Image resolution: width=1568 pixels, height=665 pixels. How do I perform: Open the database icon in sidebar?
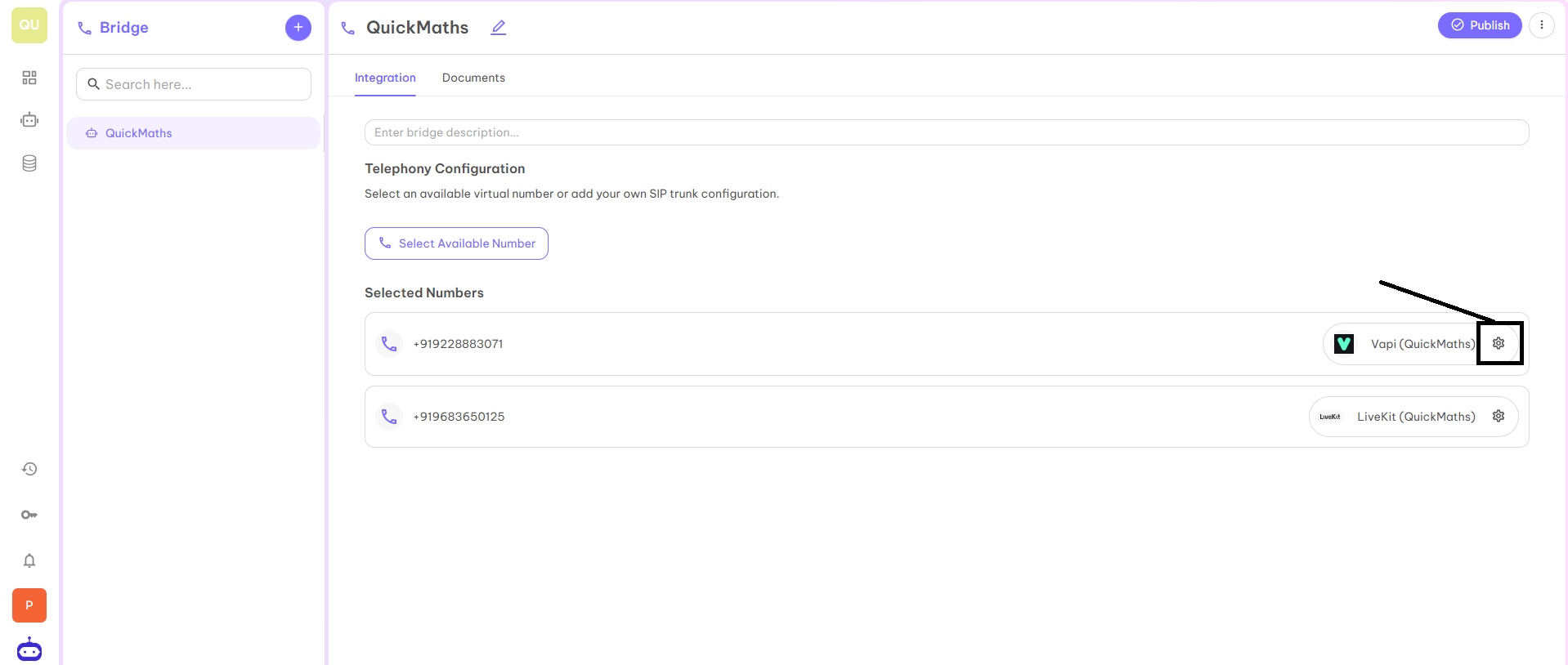click(x=29, y=163)
